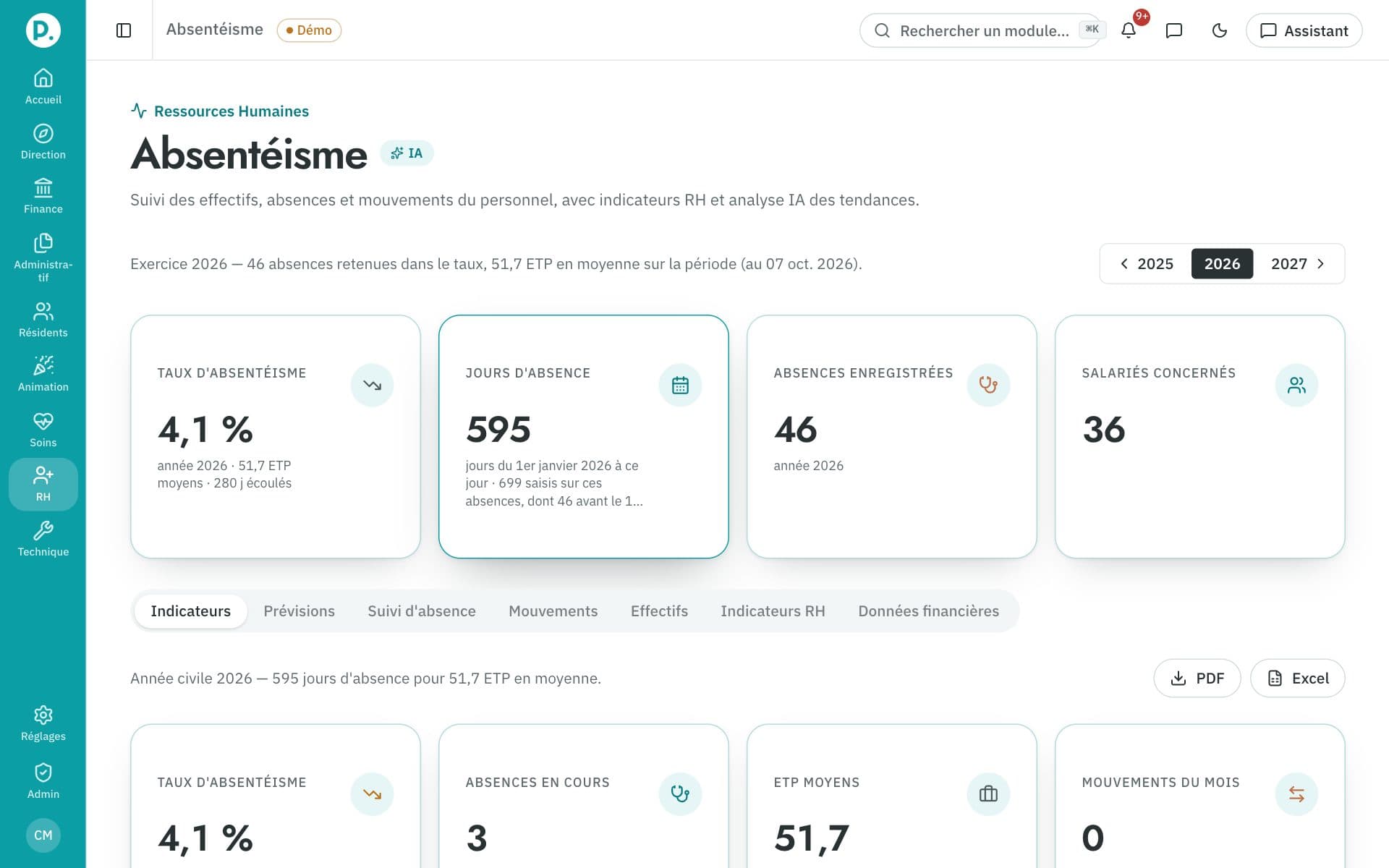Export the data to Excel
Image resolution: width=1389 pixels, height=868 pixels.
point(1298,678)
